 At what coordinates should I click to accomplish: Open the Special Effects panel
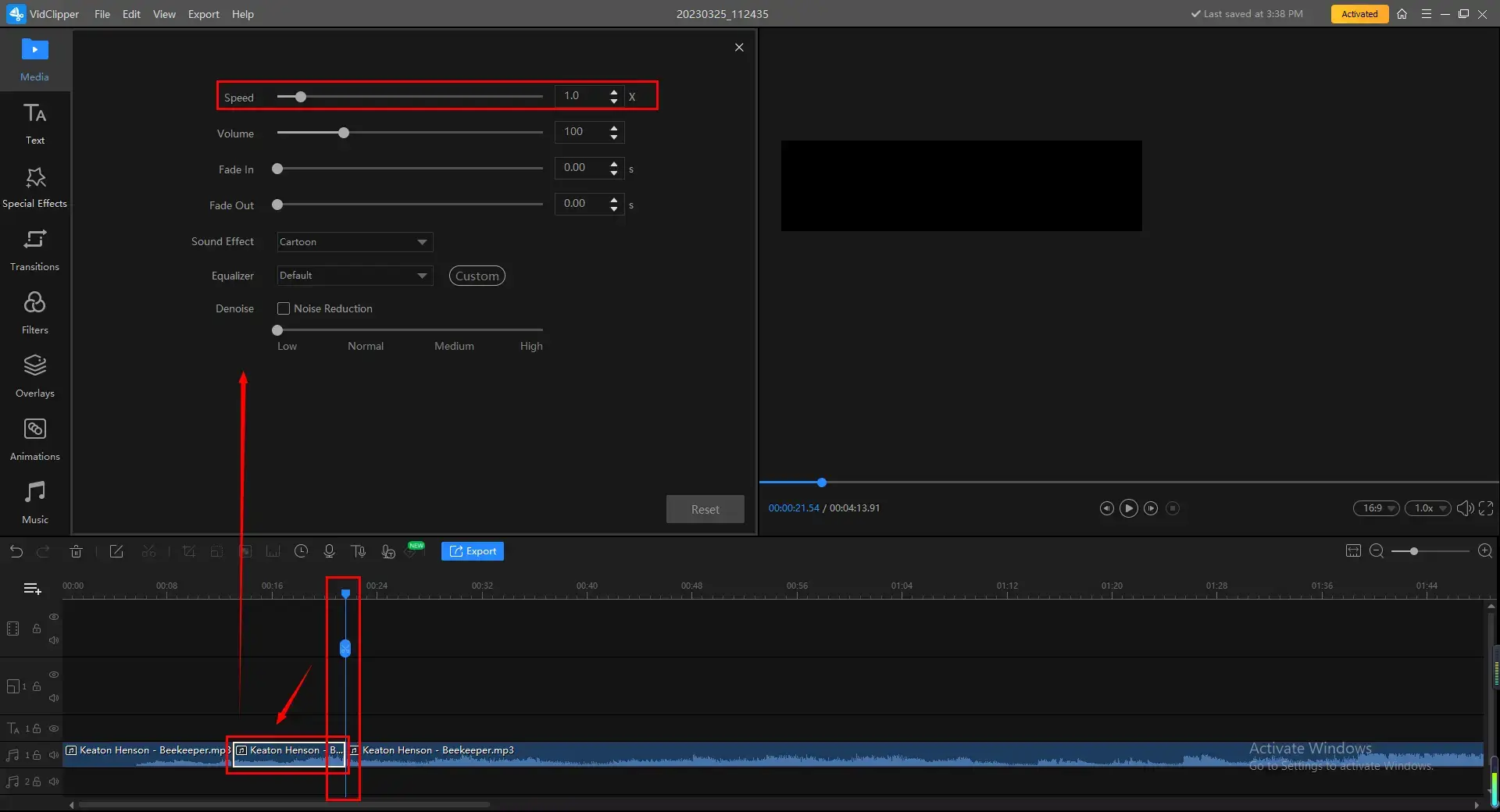(34, 187)
